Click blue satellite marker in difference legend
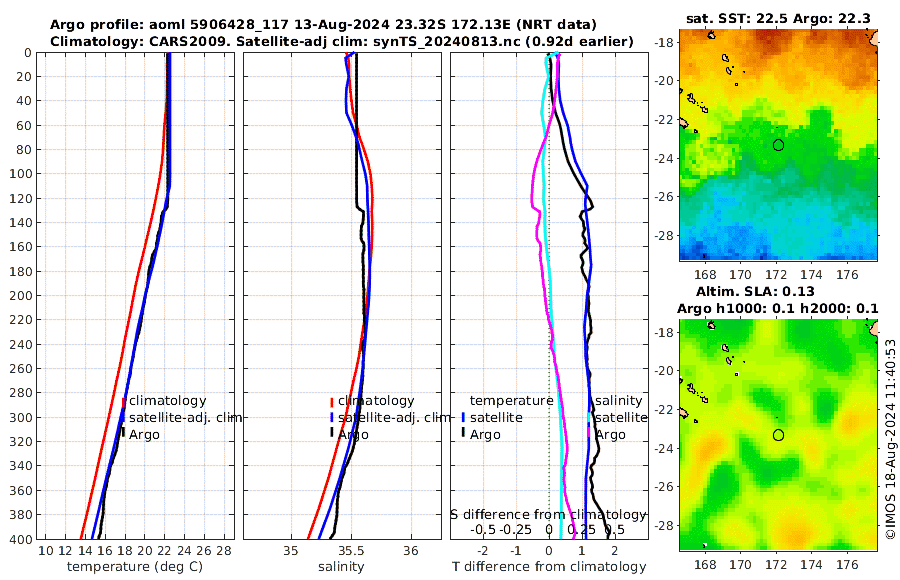 463,417
